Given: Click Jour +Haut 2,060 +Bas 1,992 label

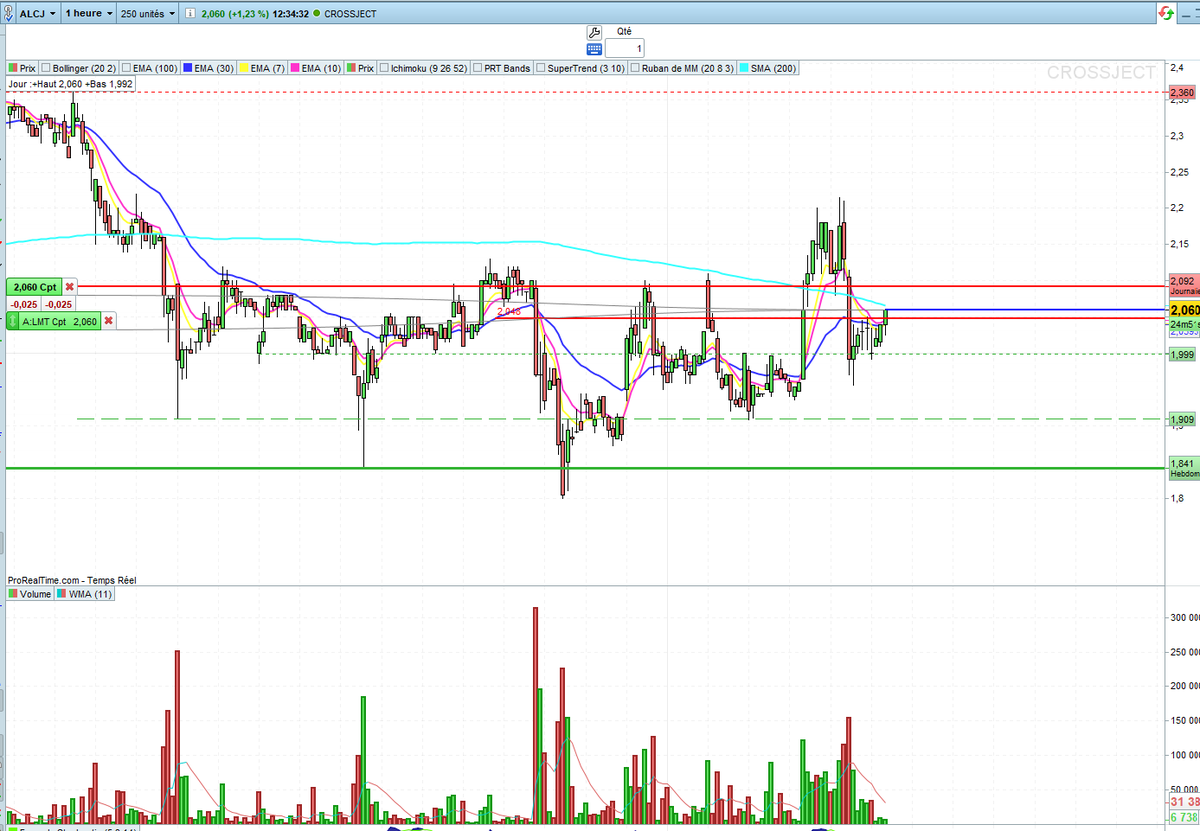Looking at the screenshot, I should click(70, 84).
